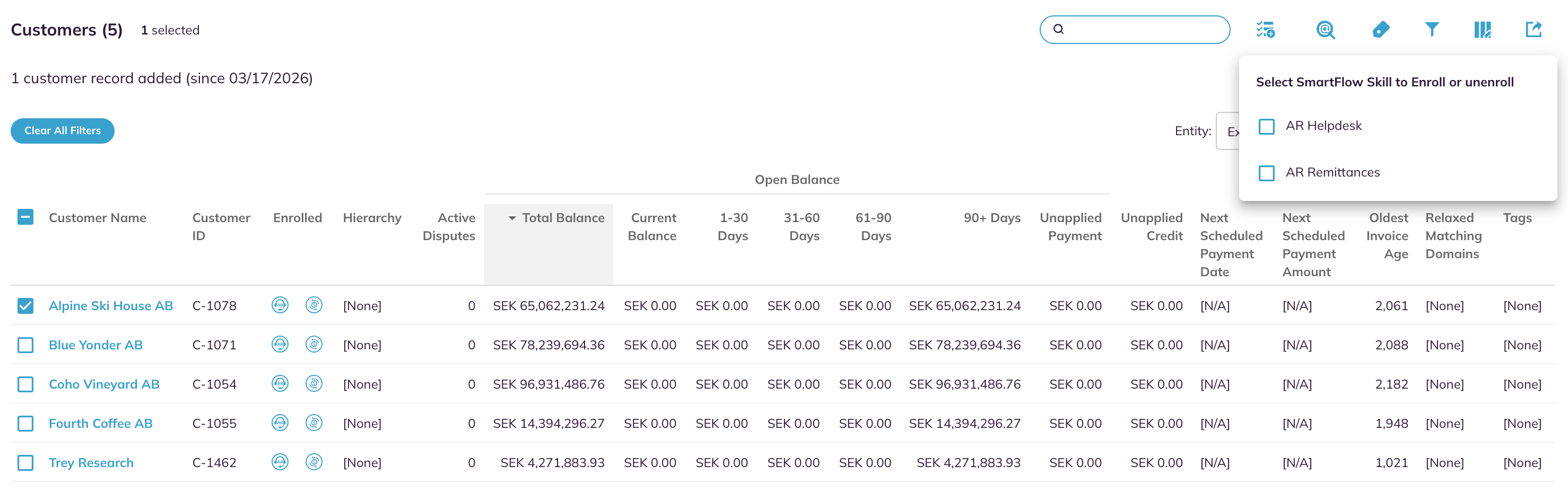Click the Relaxed Matching Domains column header

[x=1453, y=235]
